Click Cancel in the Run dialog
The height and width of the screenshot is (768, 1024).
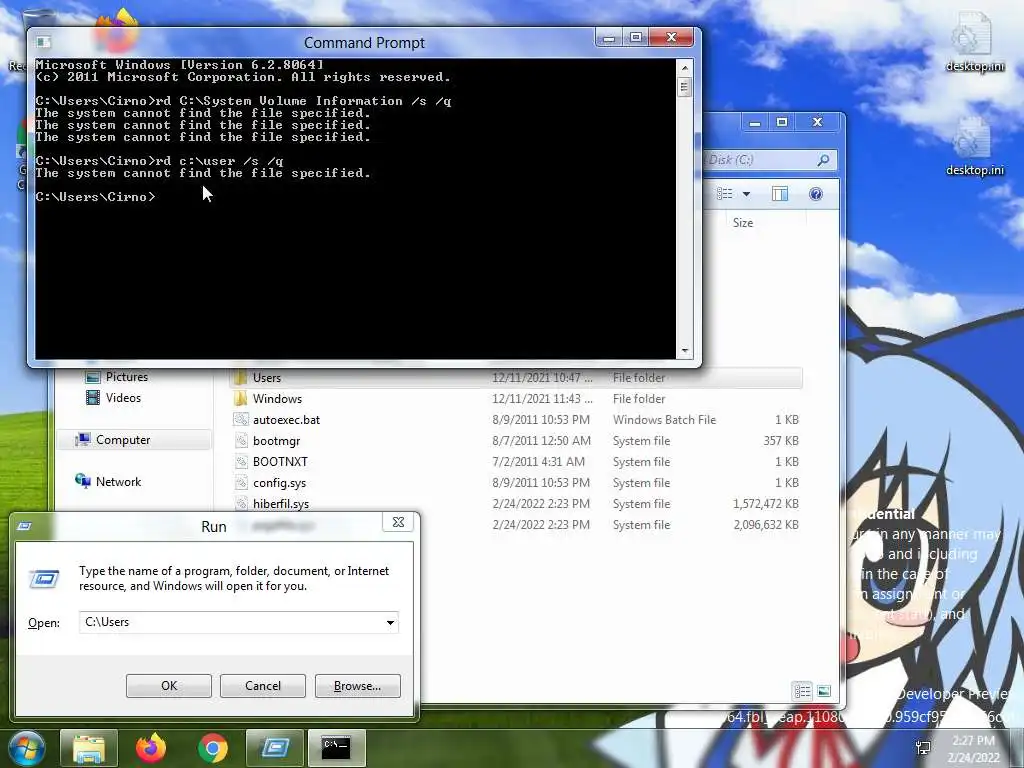(263, 686)
